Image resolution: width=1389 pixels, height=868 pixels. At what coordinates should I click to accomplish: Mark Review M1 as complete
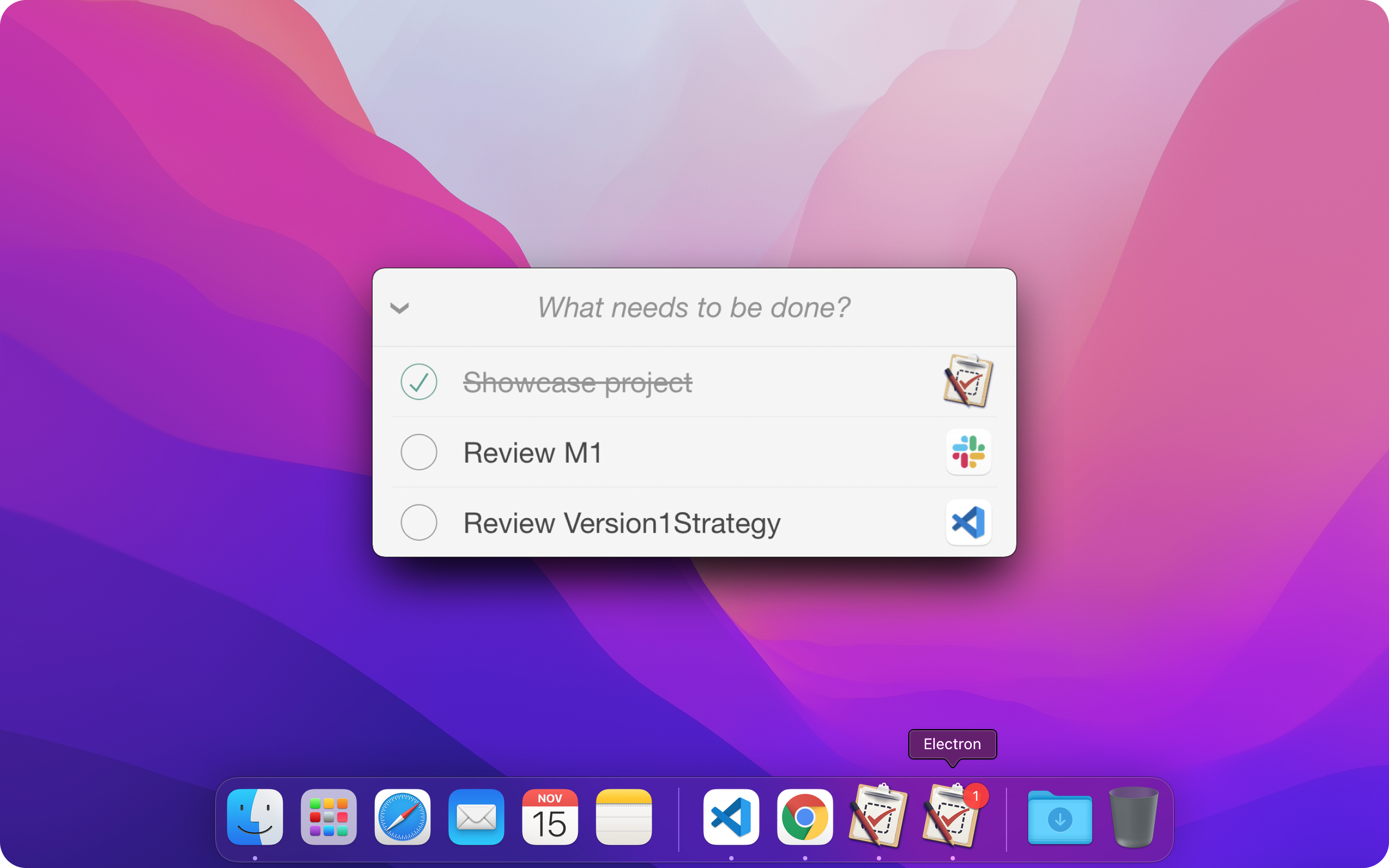tap(418, 452)
